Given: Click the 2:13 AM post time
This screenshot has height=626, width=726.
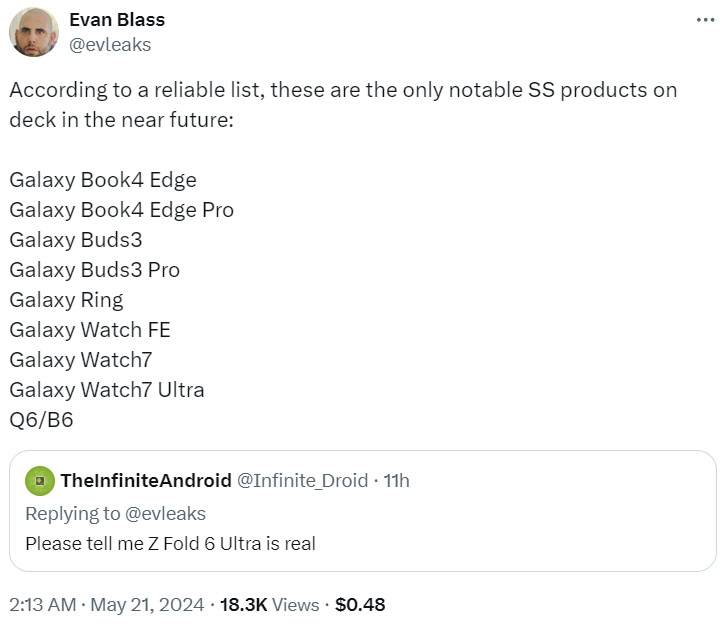Looking at the screenshot, I should tap(40, 604).
